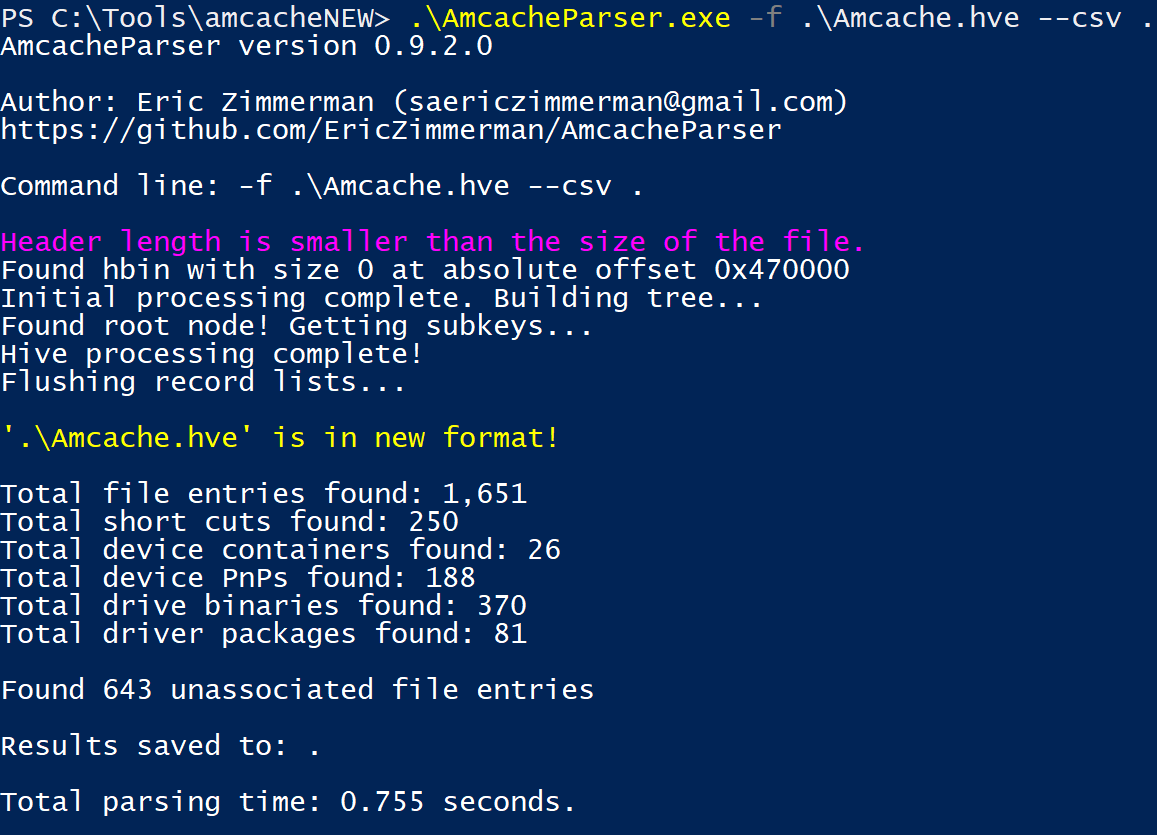This screenshot has width=1157, height=835.
Task: Click the 'Total device PnPs found: 188' line
Action: pyautogui.click(x=238, y=578)
